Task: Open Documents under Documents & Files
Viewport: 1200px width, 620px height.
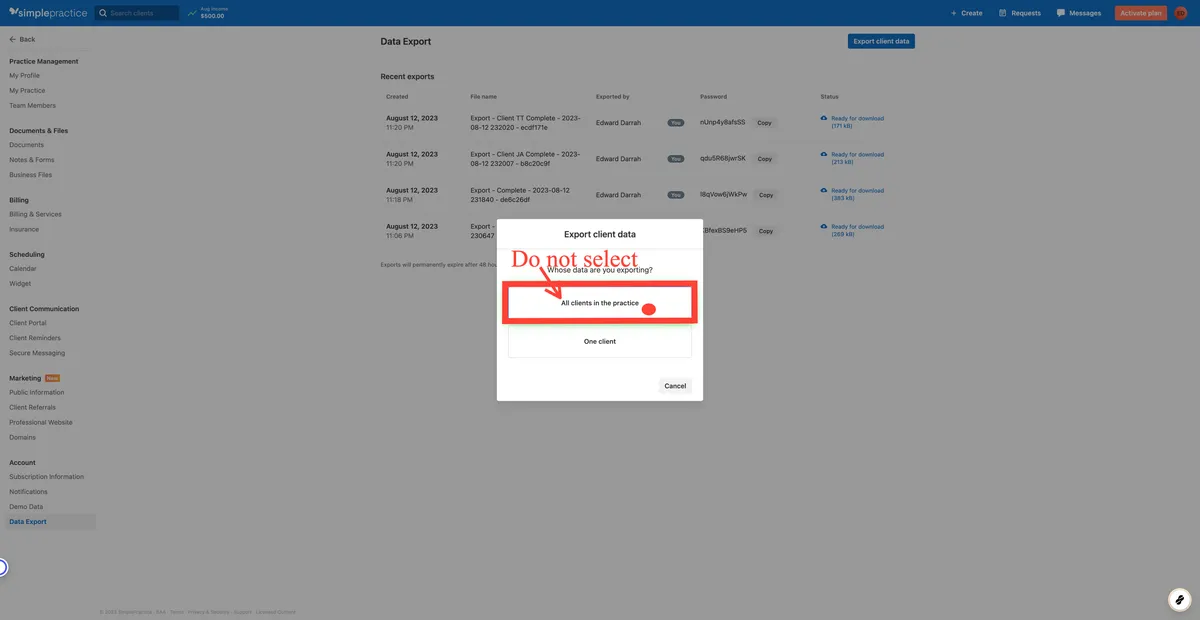Action: pos(27,145)
